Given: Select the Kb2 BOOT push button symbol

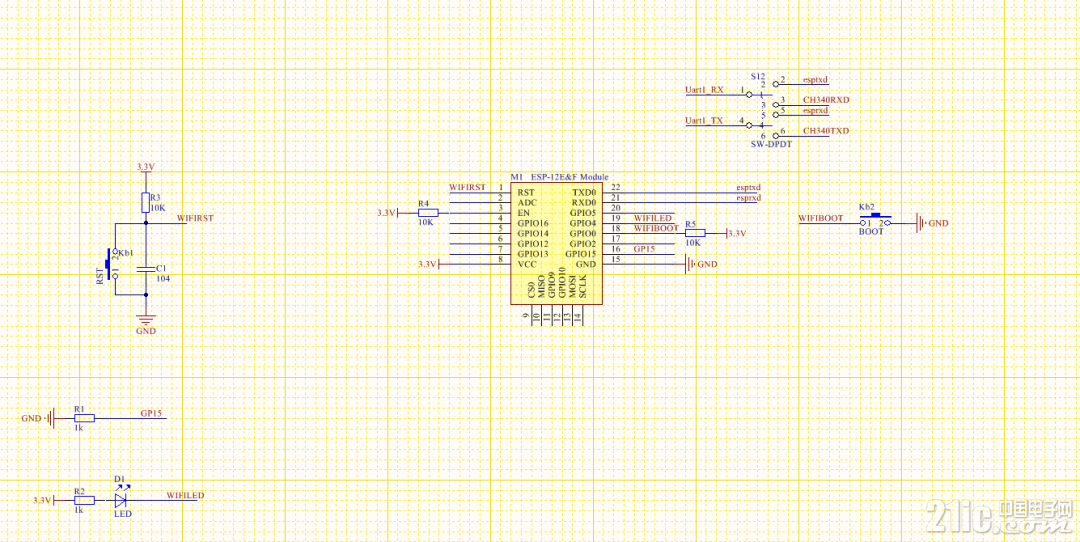Looking at the screenshot, I should click(x=875, y=221).
